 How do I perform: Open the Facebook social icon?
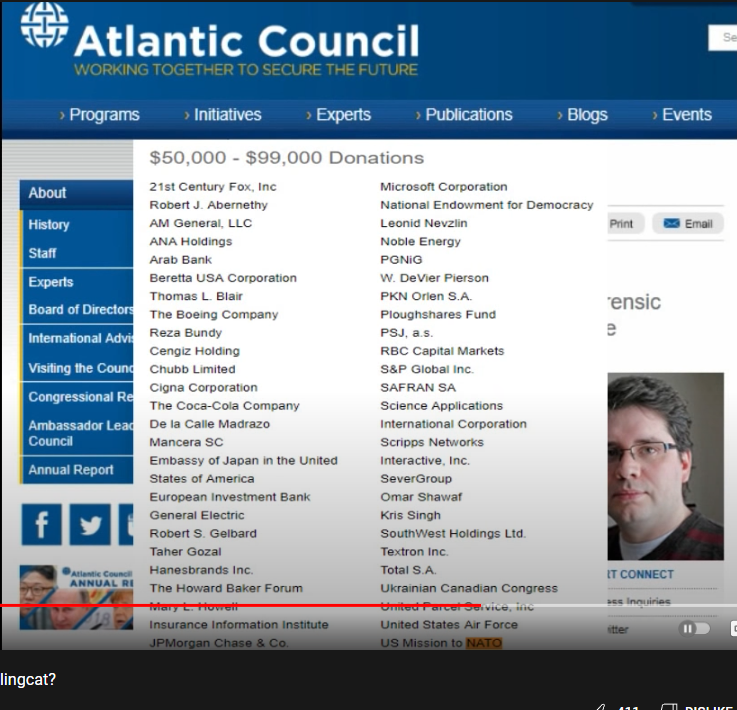click(x=41, y=525)
